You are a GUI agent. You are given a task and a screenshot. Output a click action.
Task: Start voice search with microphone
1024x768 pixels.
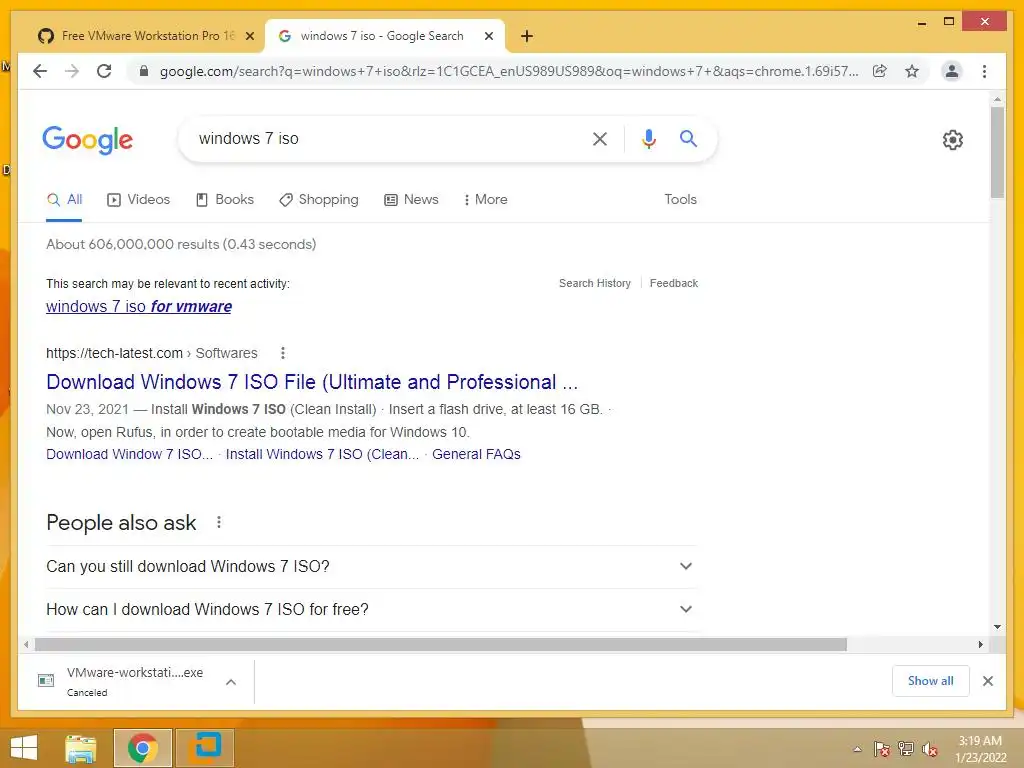pyautogui.click(x=648, y=138)
